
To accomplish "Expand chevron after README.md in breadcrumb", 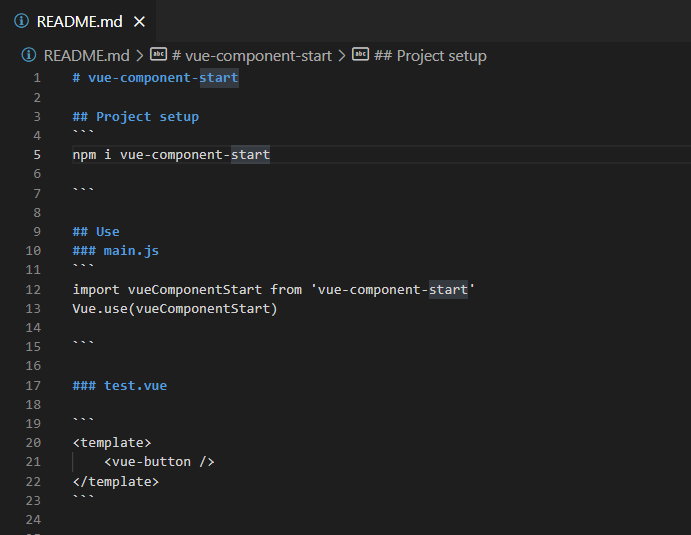I will click(140, 56).
